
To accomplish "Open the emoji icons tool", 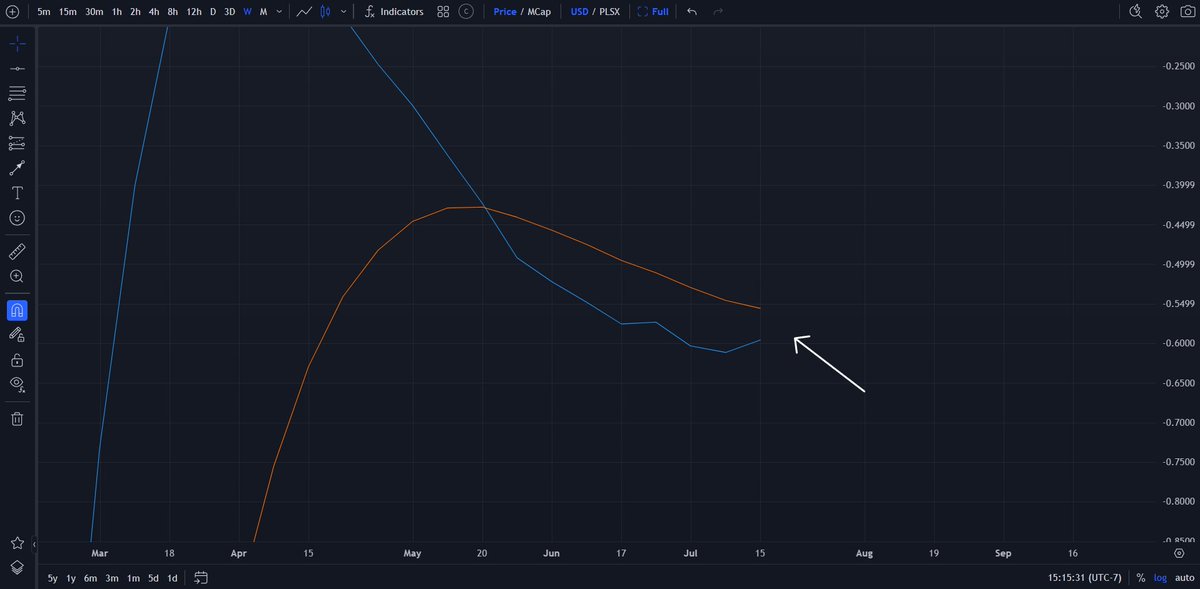I will coord(17,217).
